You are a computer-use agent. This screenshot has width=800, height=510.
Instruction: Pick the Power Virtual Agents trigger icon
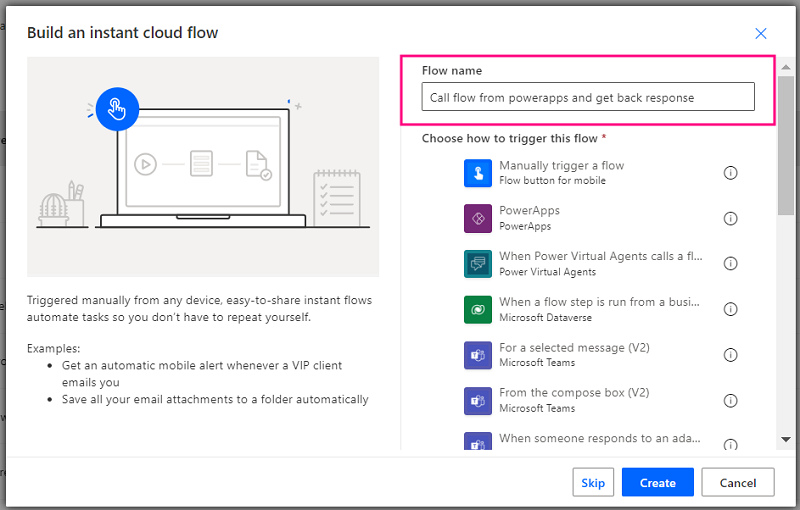pyautogui.click(x=478, y=264)
